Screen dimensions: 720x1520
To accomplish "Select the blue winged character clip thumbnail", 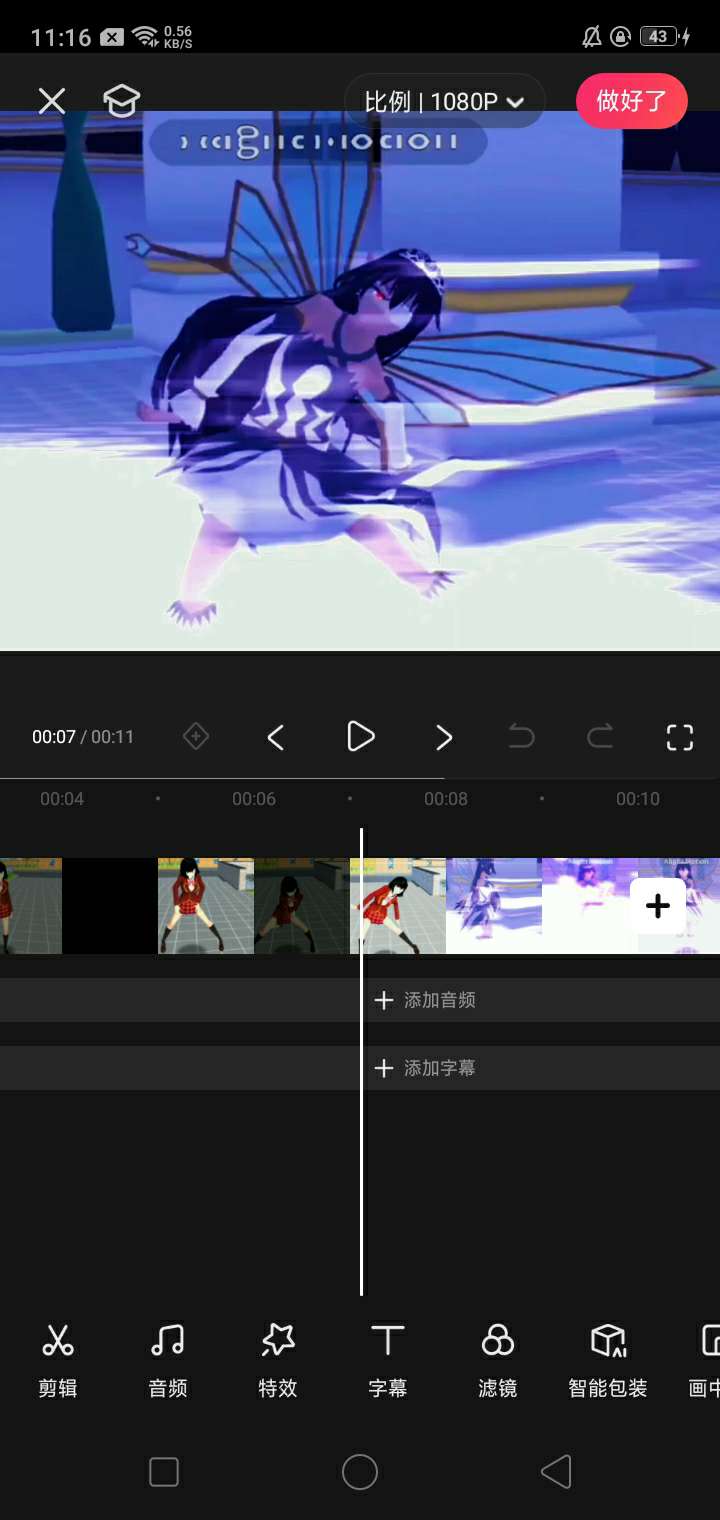I will [494, 906].
